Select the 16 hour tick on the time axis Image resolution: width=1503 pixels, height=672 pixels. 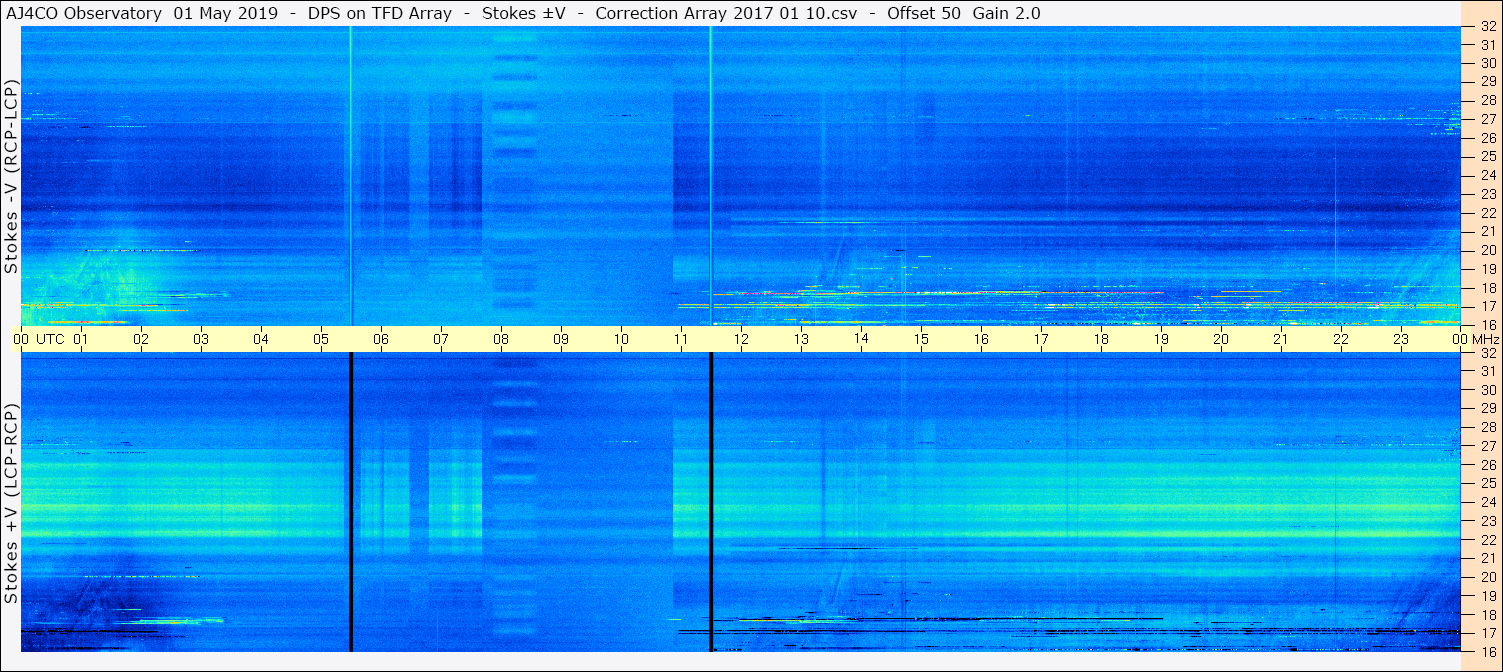coord(981,339)
